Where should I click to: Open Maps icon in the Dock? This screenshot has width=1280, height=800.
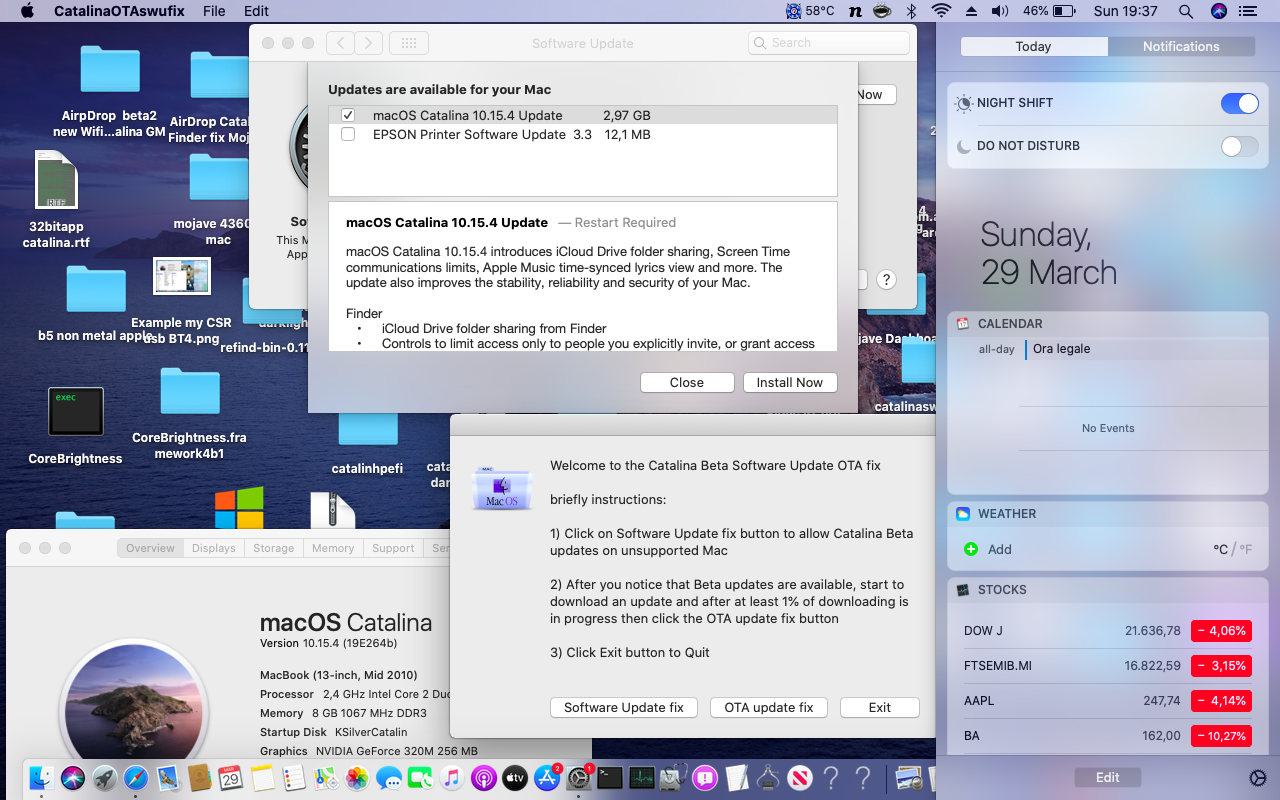coord(325,777)
